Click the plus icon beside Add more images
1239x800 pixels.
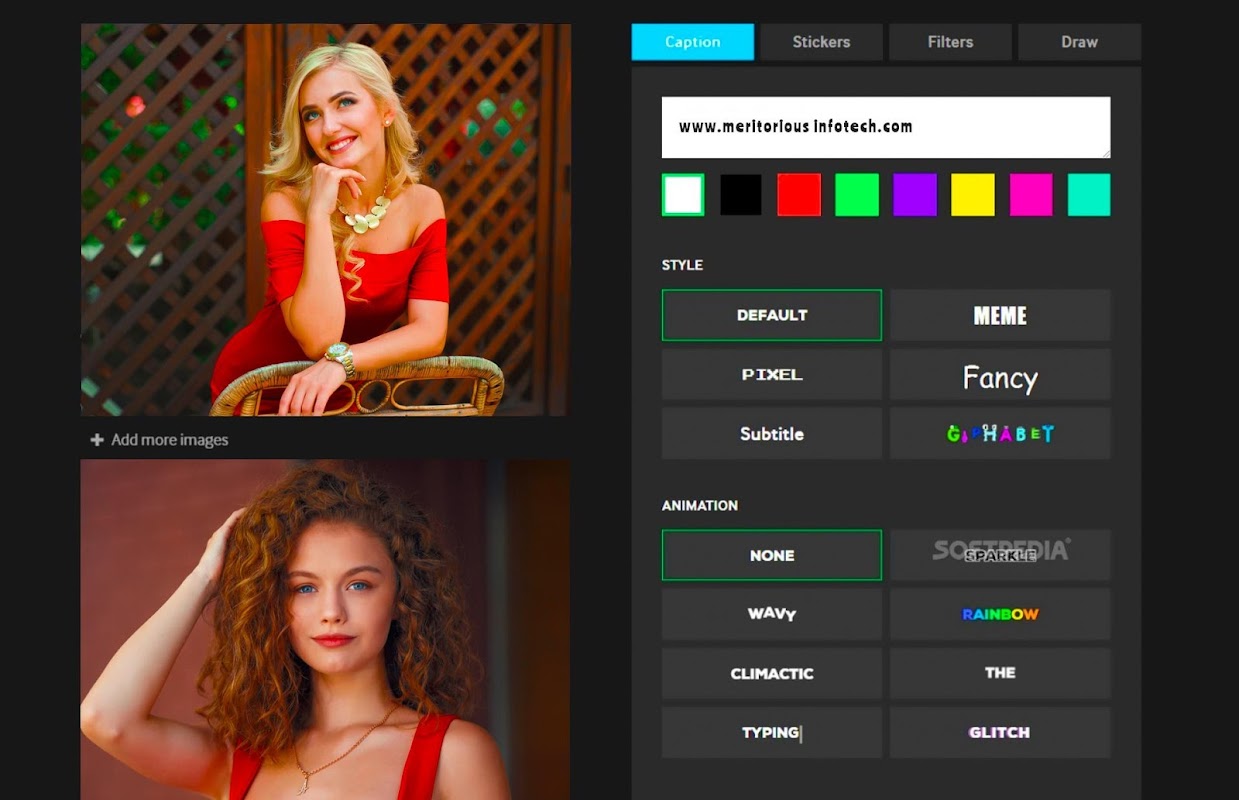click(x=97, y=440)
